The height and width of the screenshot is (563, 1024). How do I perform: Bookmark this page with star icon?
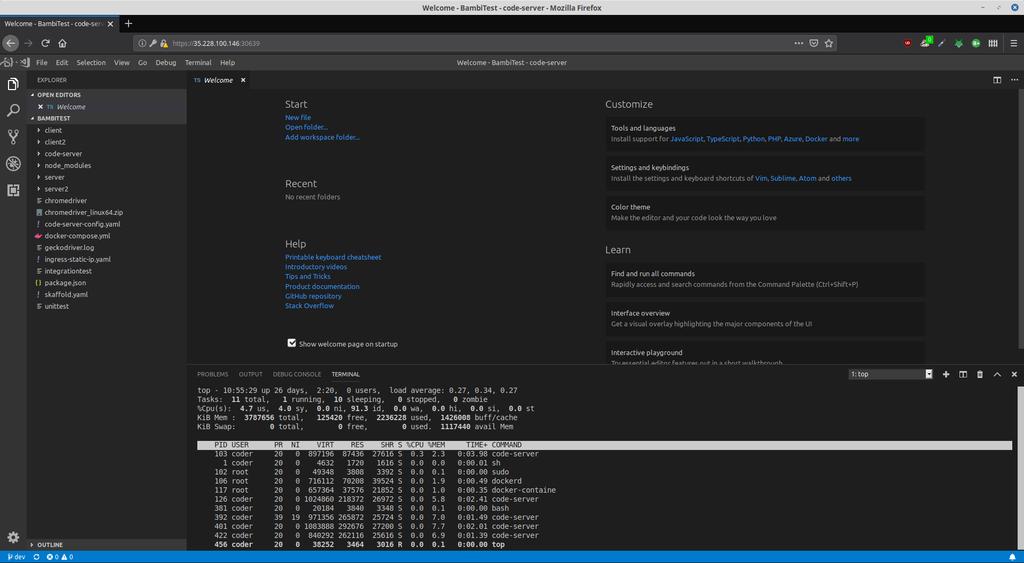point(829,43)
